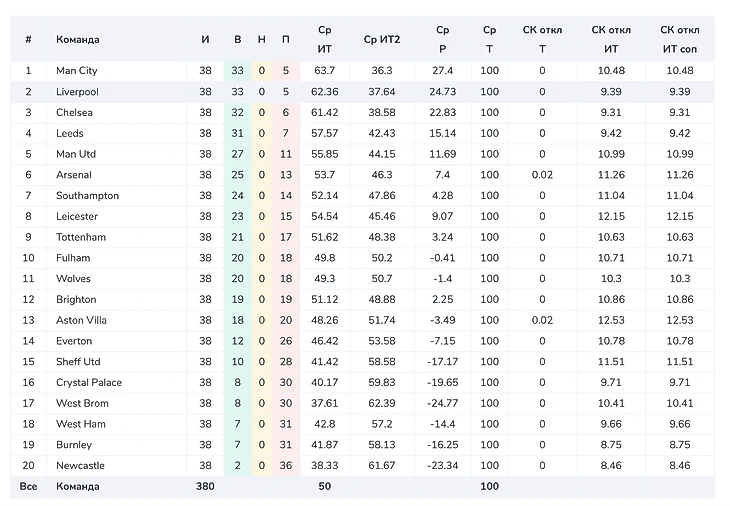Sort by the П (losses) column header

click(x=286, y=39)
